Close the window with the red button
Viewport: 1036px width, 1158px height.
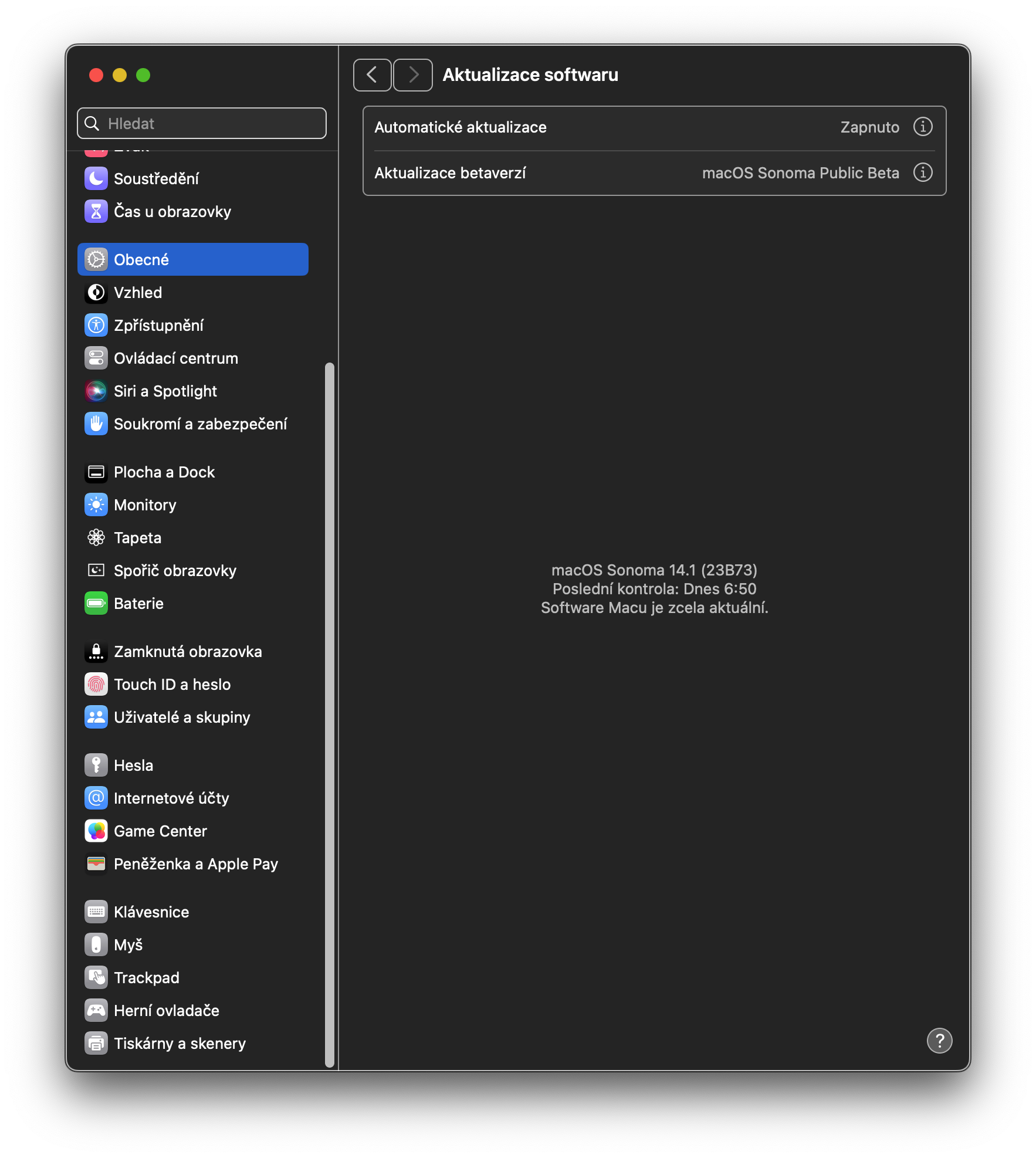[x=96, y=75]
